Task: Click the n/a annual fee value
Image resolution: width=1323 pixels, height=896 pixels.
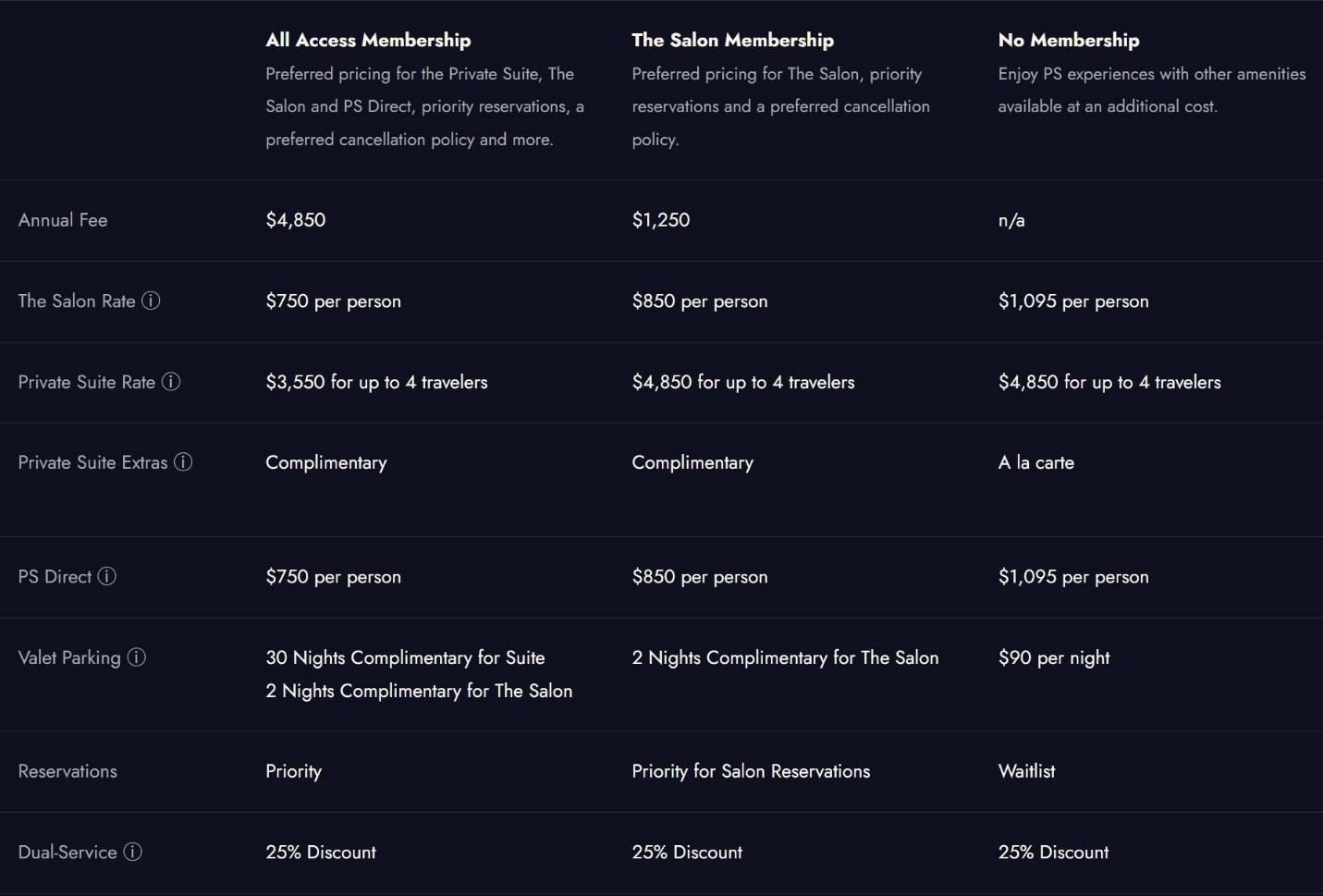Action: (x=1011, y=220)
